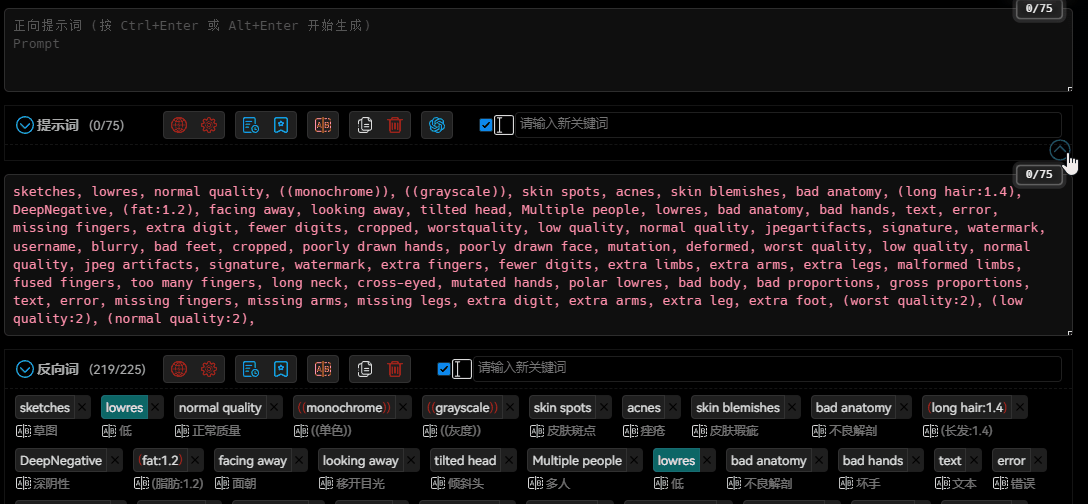This screenshot has width=1088, height=504.
Task: Select the ((monochrome)) keyword tag
Action: click(343, 408)
